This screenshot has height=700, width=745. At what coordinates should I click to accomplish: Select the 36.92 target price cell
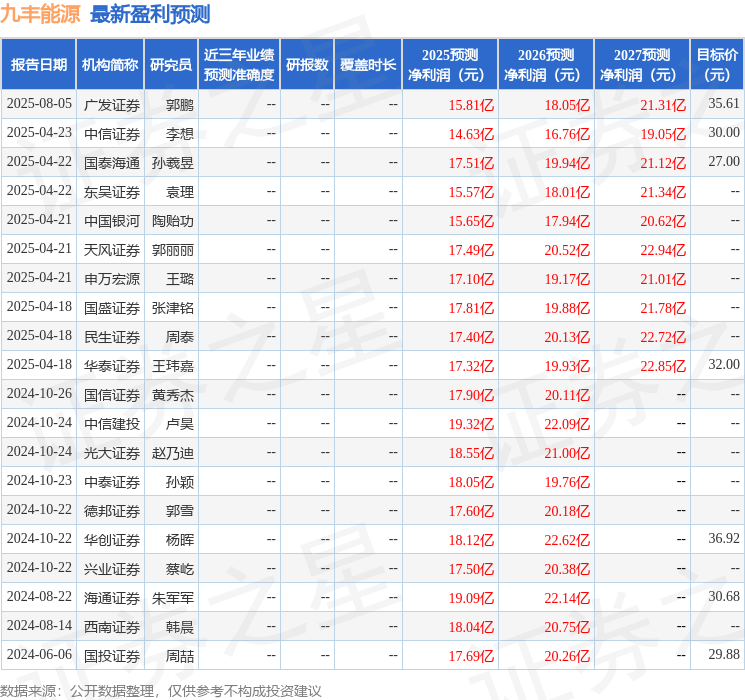[723, 539]
